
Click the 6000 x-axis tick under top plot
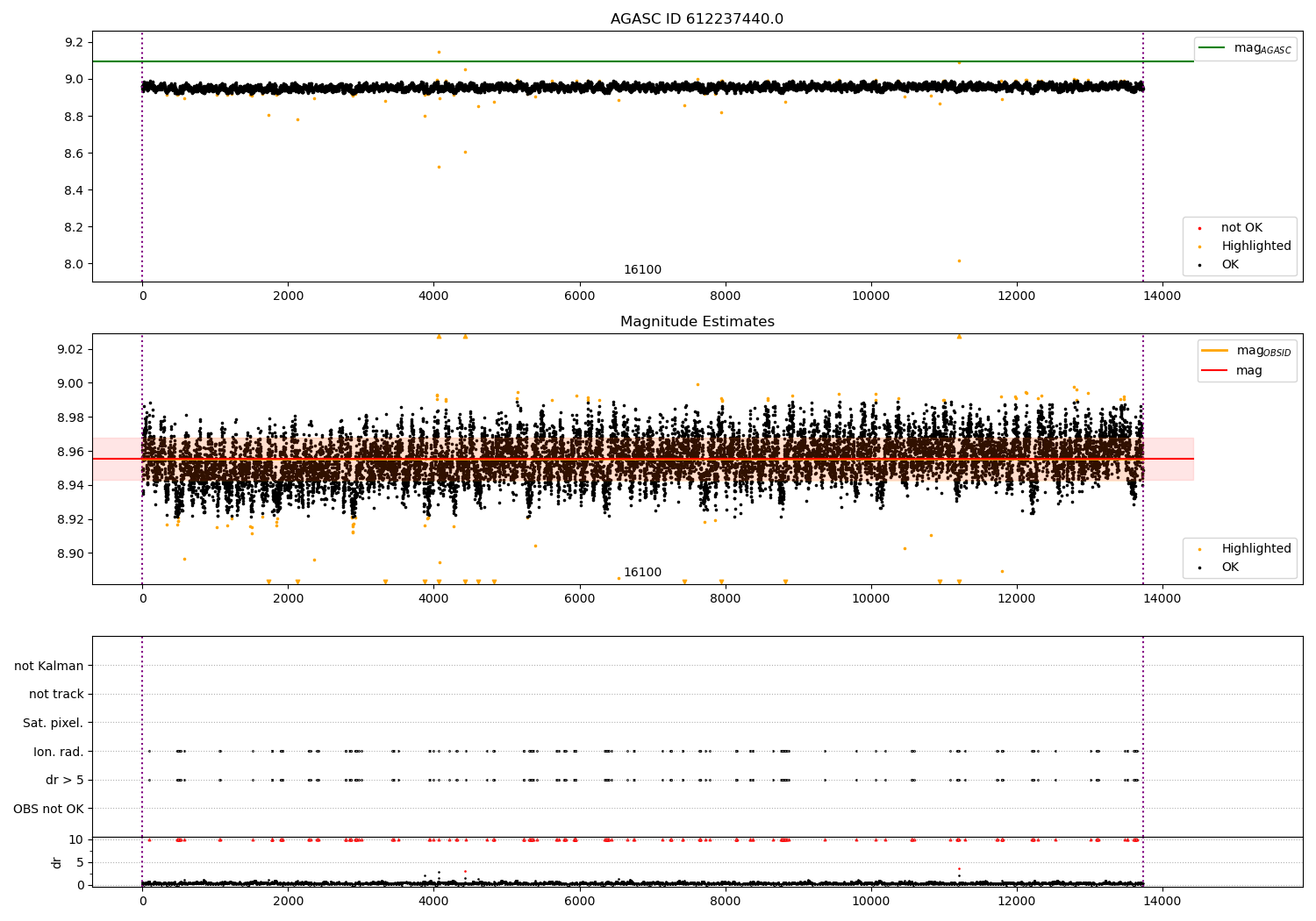[580, 296]
